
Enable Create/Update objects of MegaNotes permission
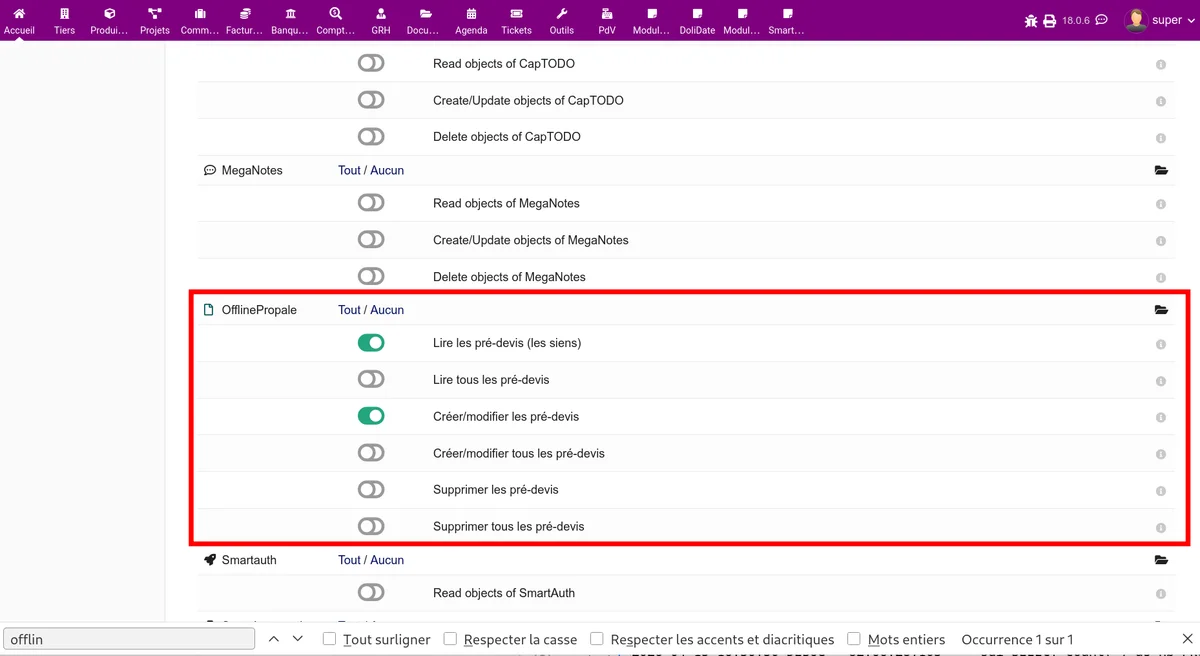[371, 240]
